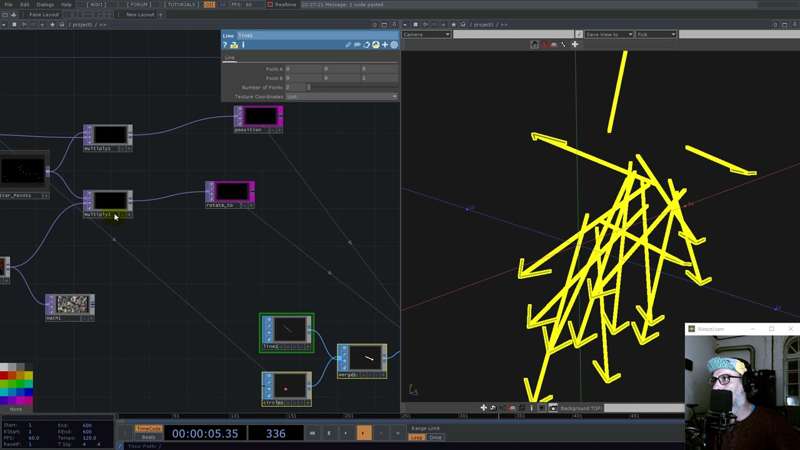Select the math1 node
800x450 pixels.
(70, 307)
